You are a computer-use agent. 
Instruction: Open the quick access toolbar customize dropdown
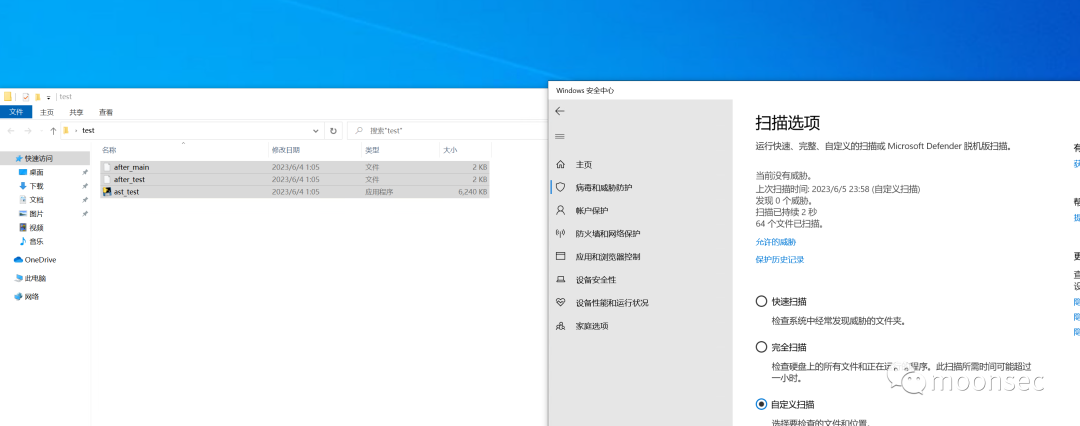click(x=48, y=98)
